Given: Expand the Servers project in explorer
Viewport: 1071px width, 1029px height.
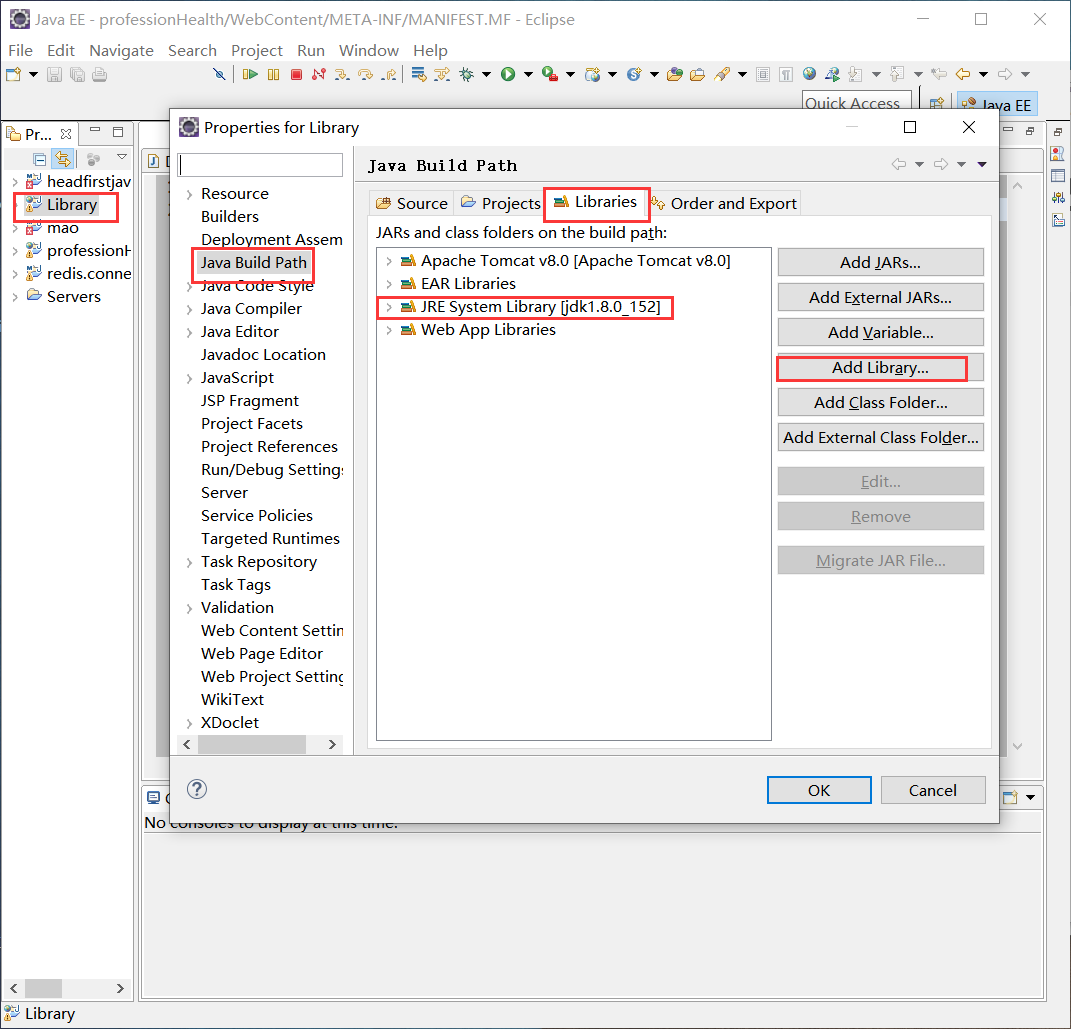Looking at the screenshot, I should click(15, 297).
